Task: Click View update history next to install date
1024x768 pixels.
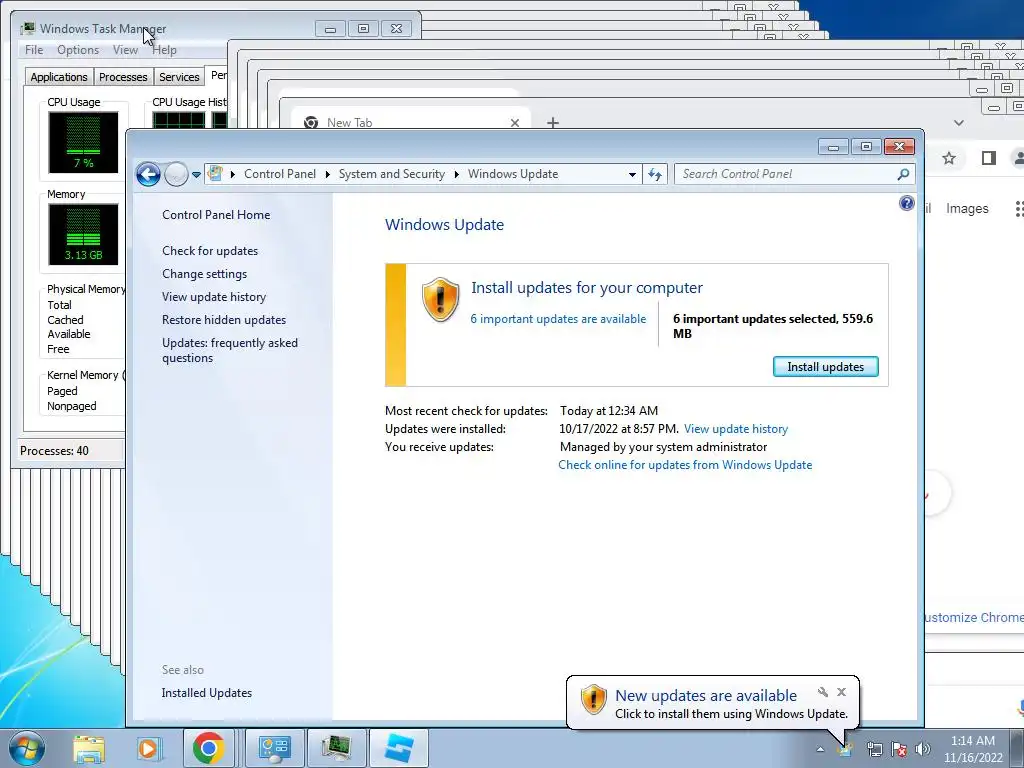Action: pos(736,429)
